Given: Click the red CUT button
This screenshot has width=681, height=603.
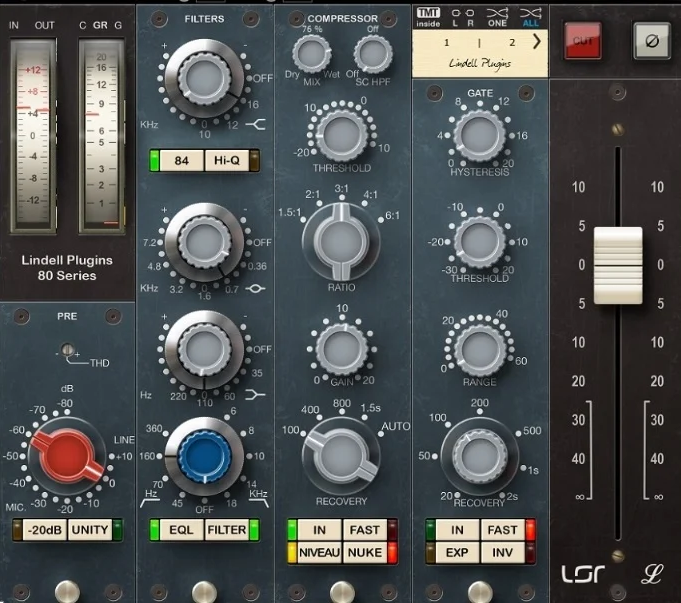Looking at the screenshot, I should [582, 41].
